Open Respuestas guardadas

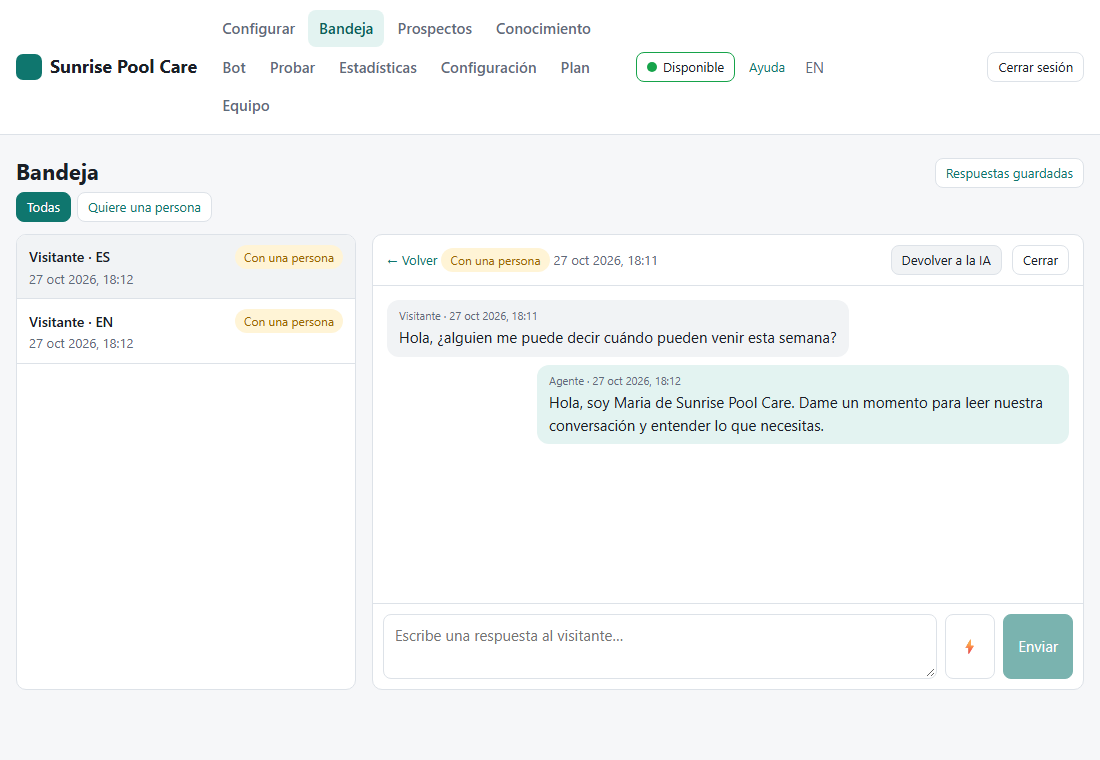pyautogui.click(x=1009, y=173)
